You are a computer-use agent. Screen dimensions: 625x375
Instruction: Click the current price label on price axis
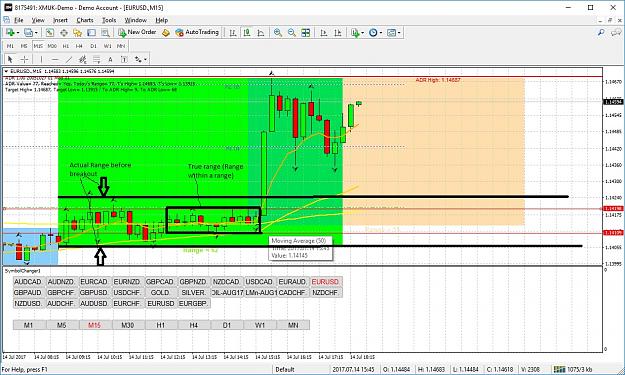pyautogui.click(x=613, y=102)
